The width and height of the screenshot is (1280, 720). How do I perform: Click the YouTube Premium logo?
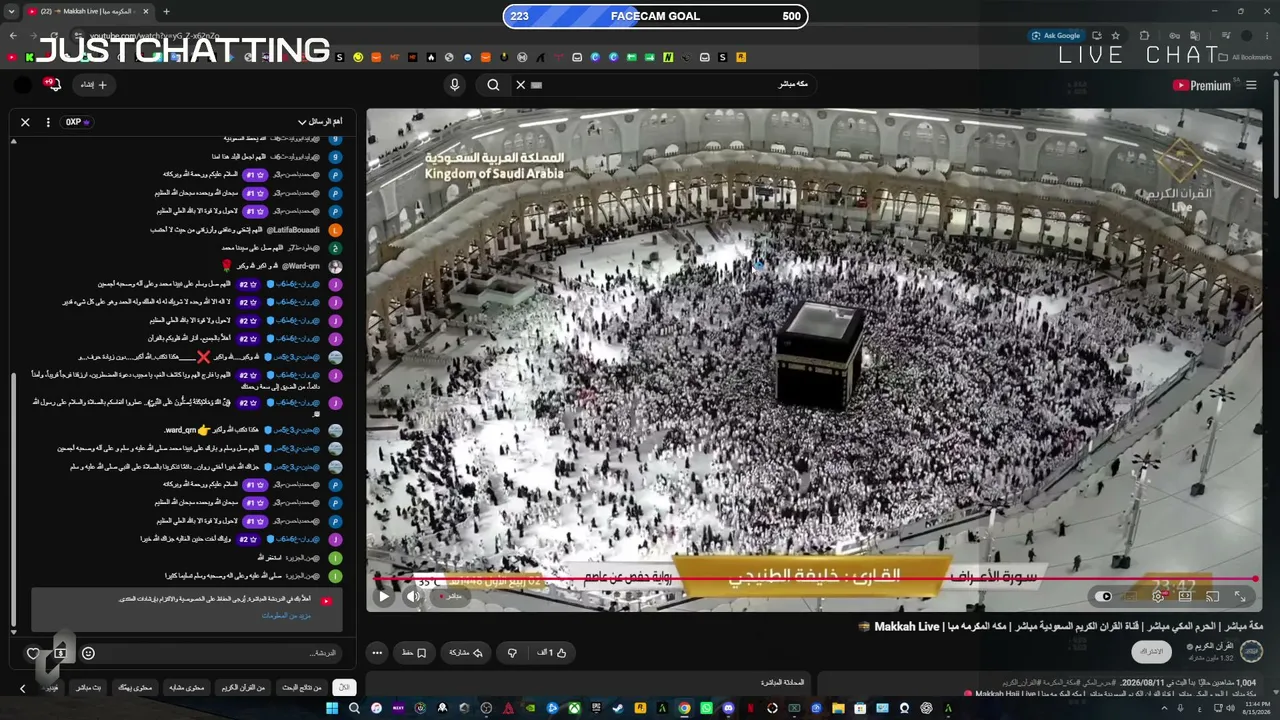[1202, 85]
